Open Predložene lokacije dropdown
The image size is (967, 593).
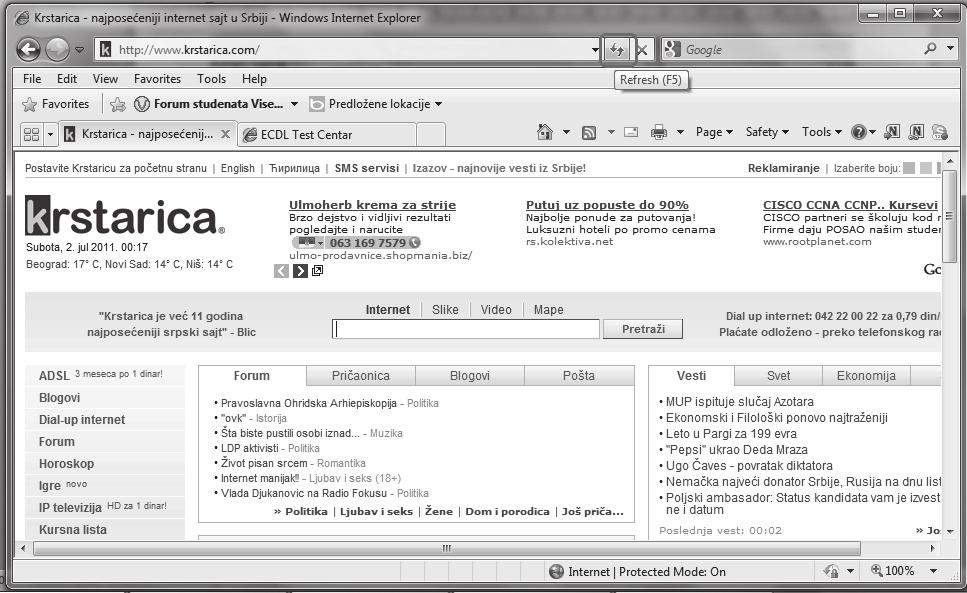(x=376, y=104)
